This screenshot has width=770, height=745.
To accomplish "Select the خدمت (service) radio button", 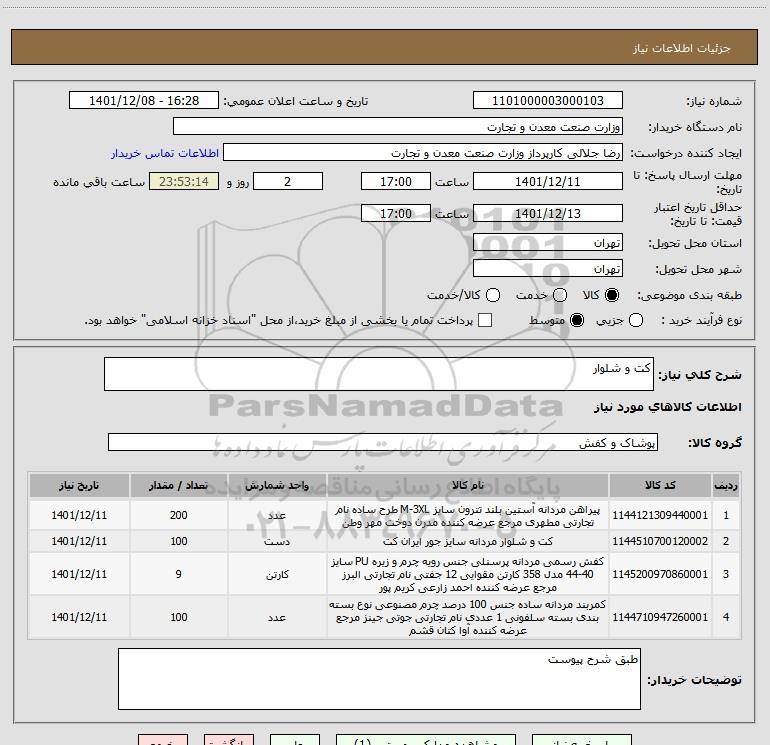I will coord(560,295).
